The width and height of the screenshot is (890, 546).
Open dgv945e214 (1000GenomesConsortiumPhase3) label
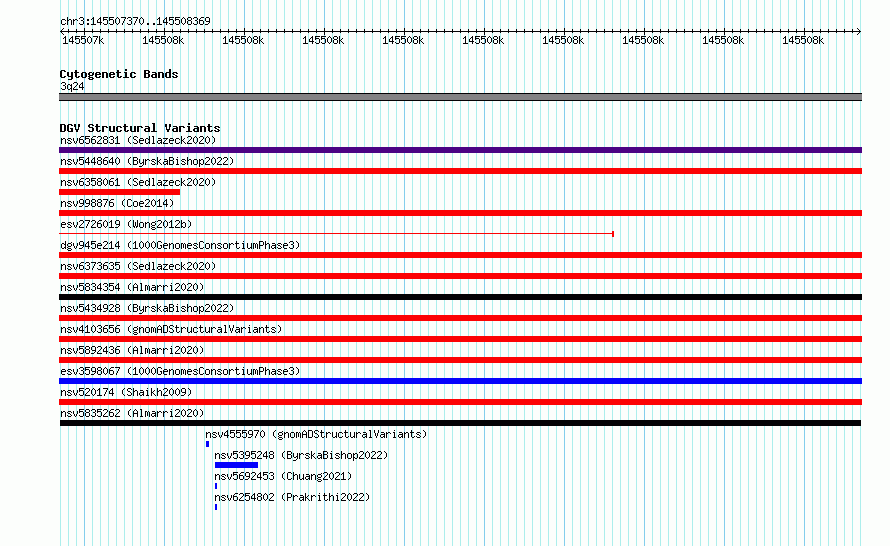tap(180, 245)
